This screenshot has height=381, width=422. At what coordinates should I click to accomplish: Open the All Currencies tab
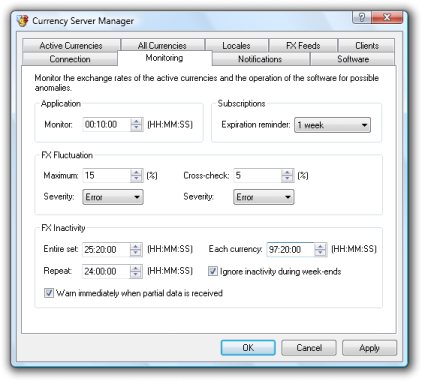[x=162, y=46]
